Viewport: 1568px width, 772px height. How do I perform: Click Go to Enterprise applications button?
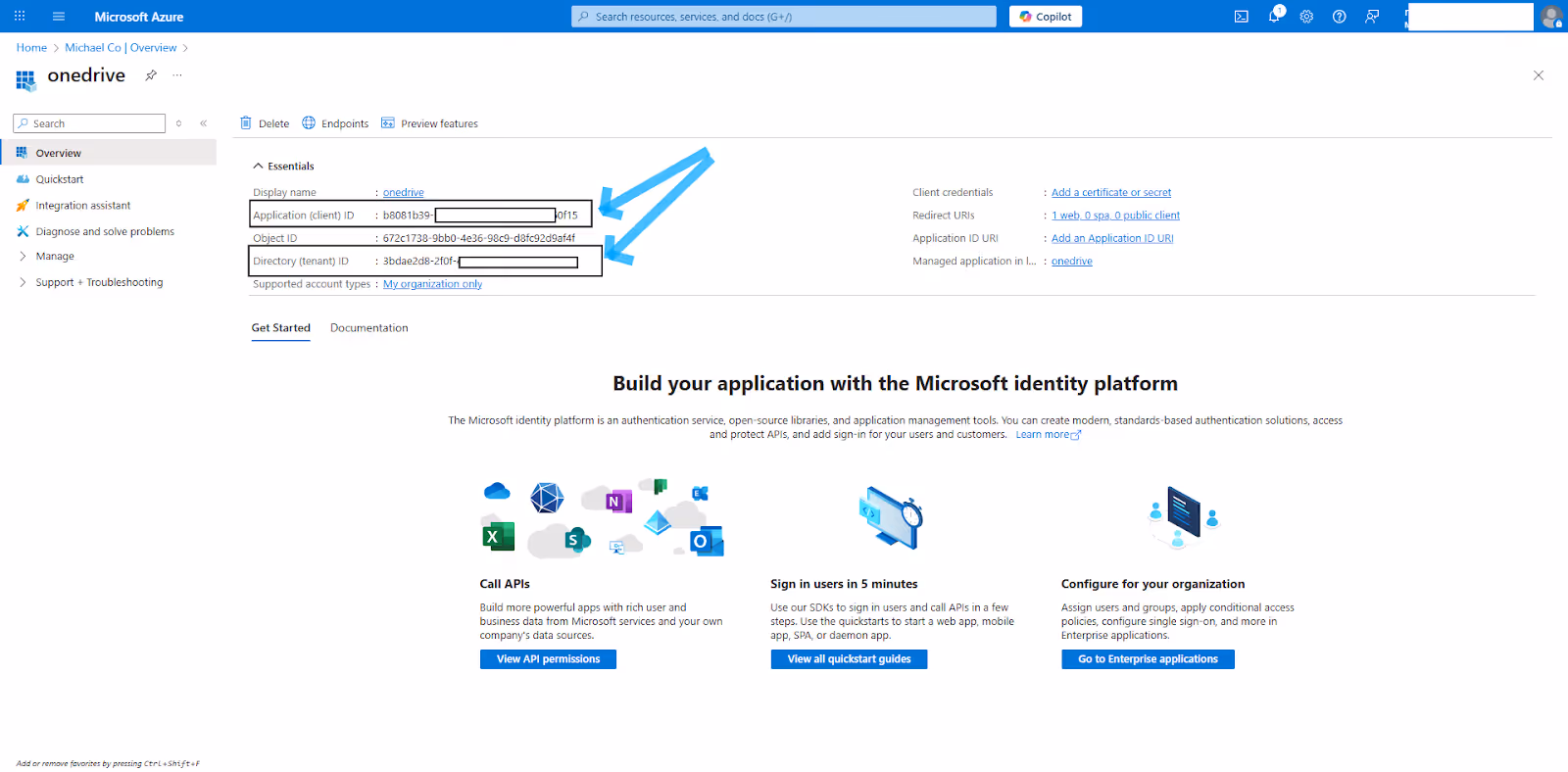point(1148,659)
